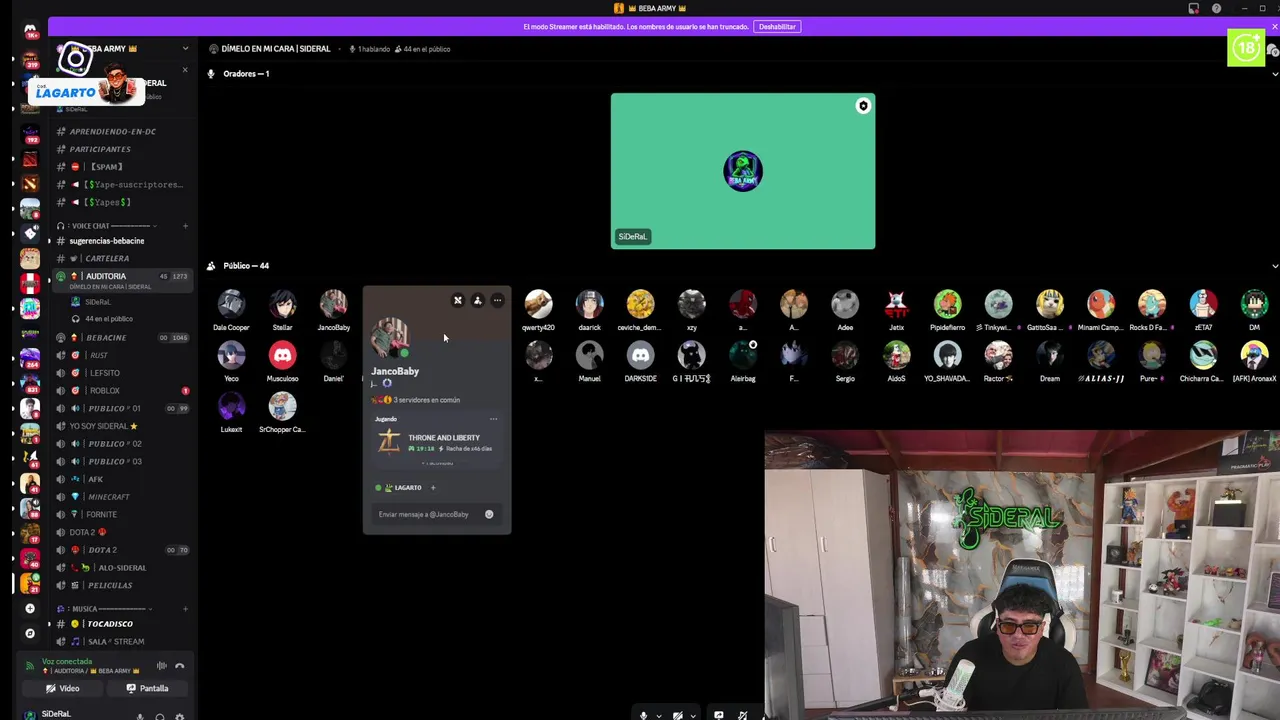Click Pipidefierro's avatar in audience

click(947, 304)
